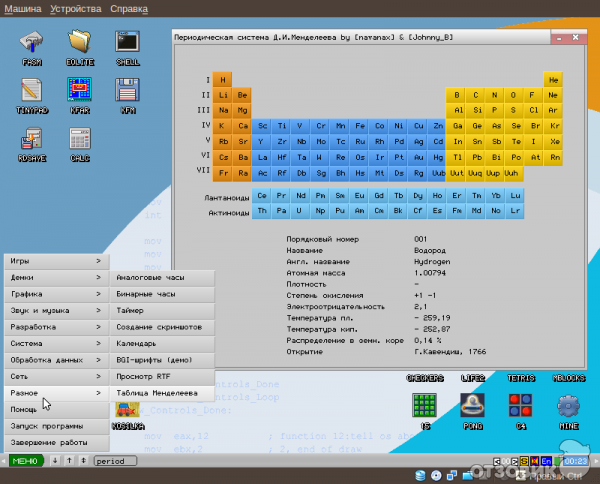
Task: Choose Календарь in the submenu
Action: click(x=161, y=343)
